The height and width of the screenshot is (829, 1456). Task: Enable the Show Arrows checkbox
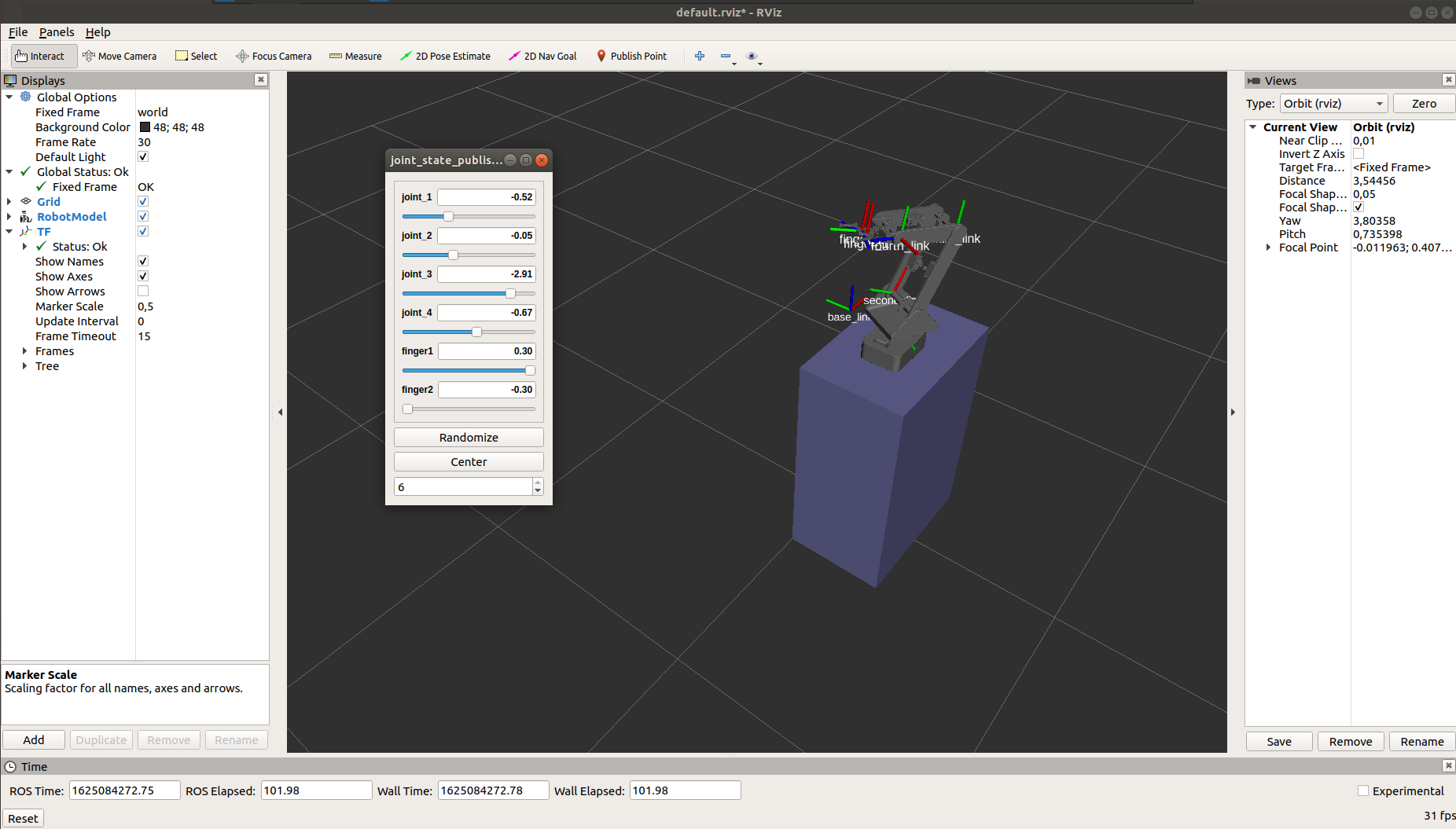click(x=143, y=291)
